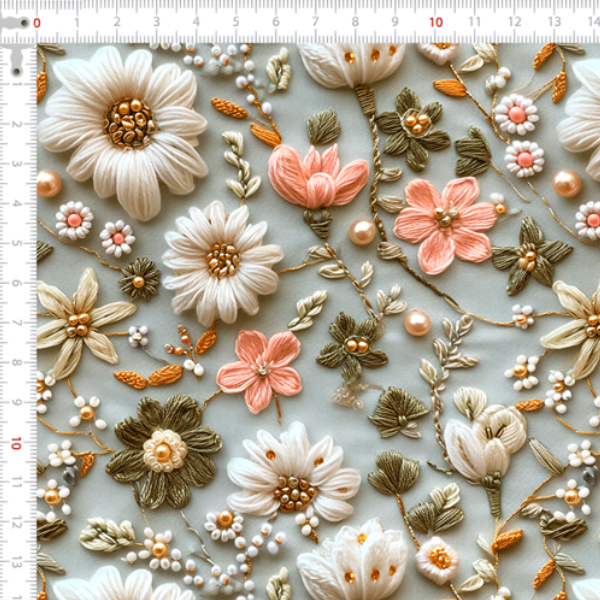Click the number 4 on the vertical ruler
The image size is (600, 600).
[x=16, y=203]
